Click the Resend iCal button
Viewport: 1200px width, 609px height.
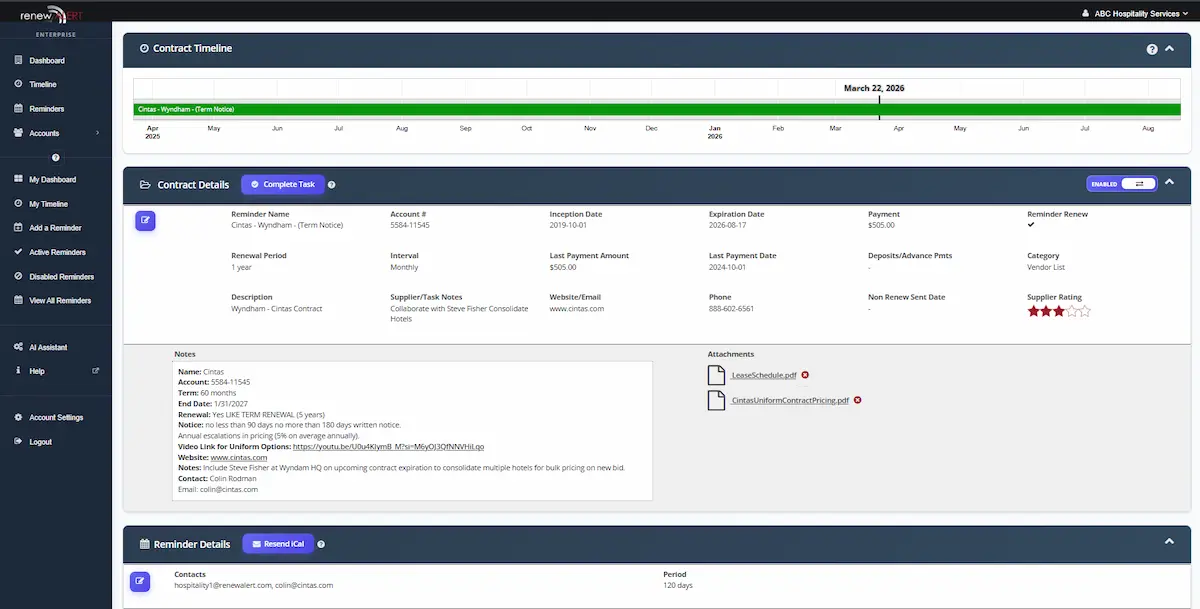(277, 544)
